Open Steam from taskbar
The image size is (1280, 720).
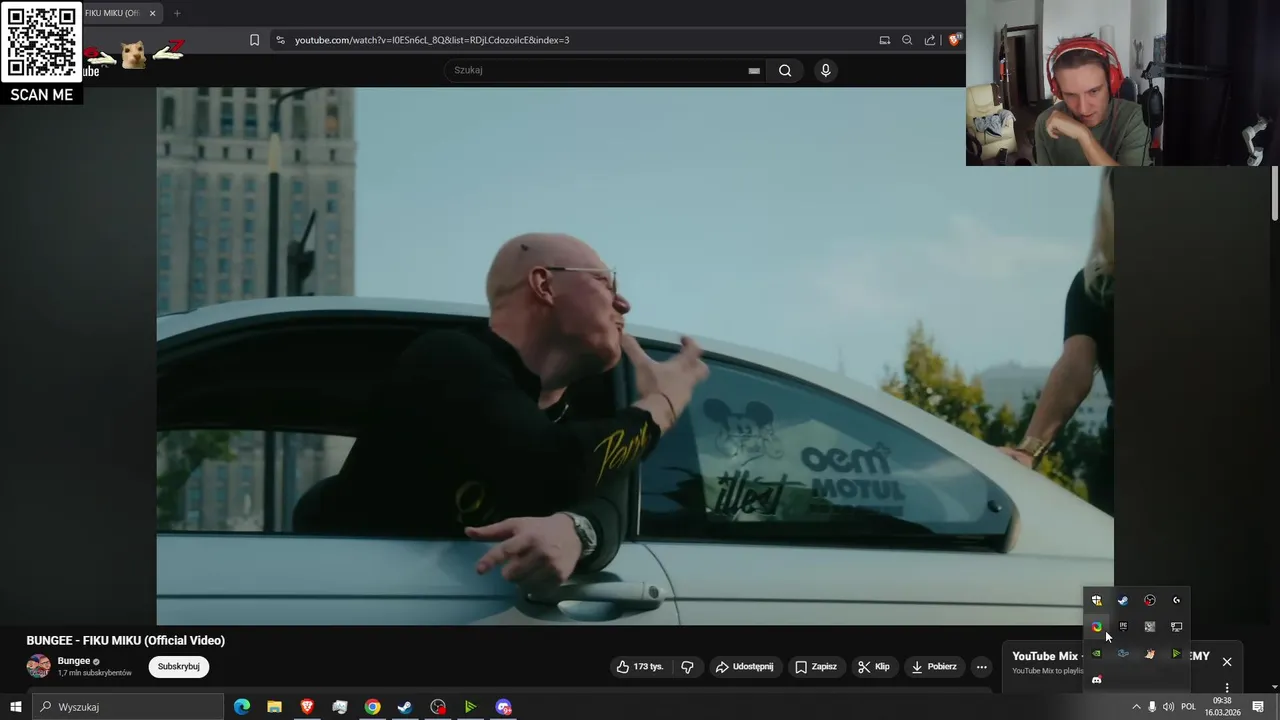(405, 707)
